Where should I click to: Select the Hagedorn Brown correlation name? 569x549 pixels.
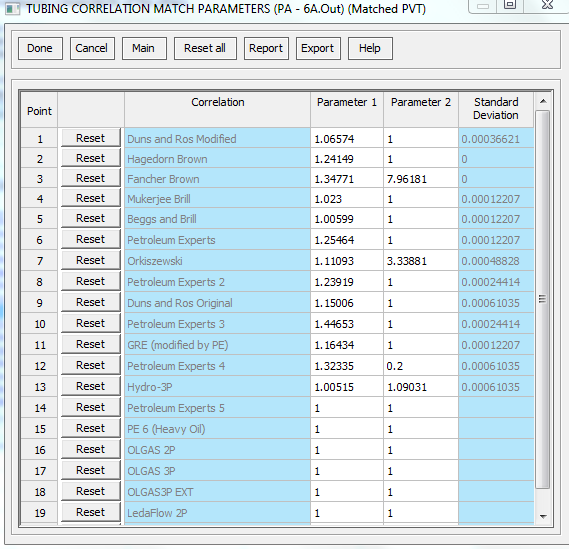(x=217, y=159)
